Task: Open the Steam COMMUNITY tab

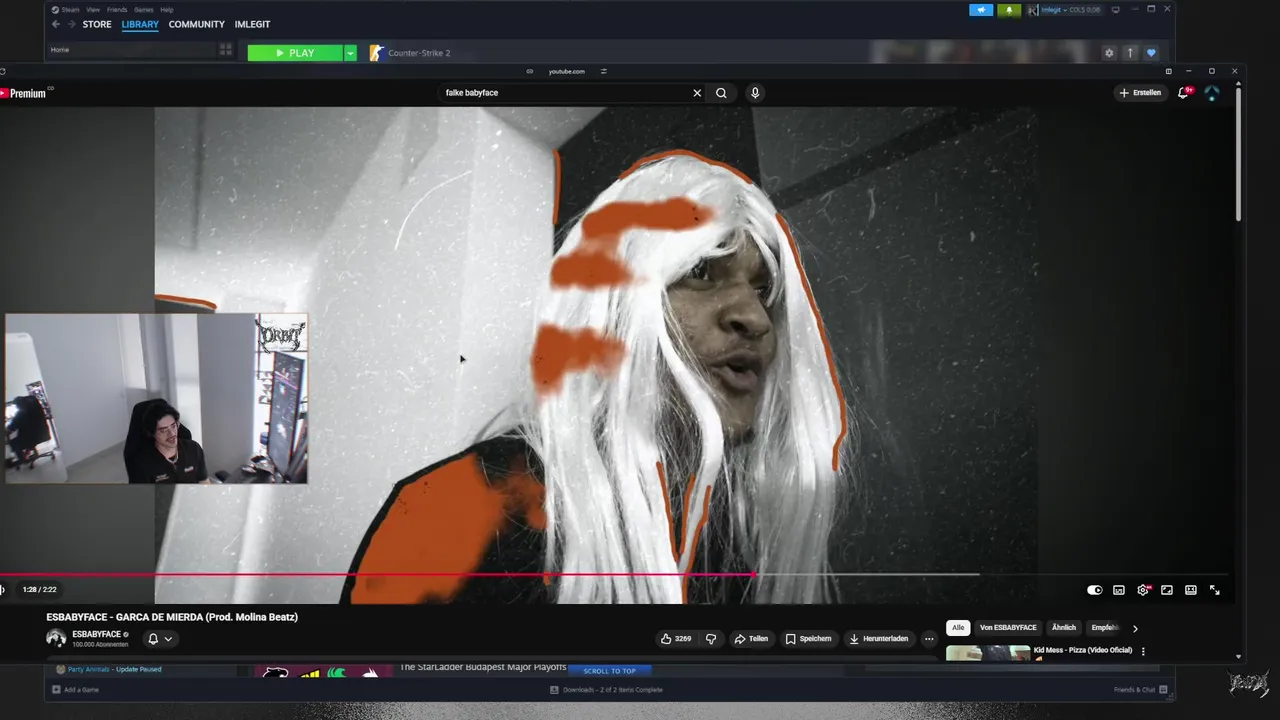Action: 196,24
